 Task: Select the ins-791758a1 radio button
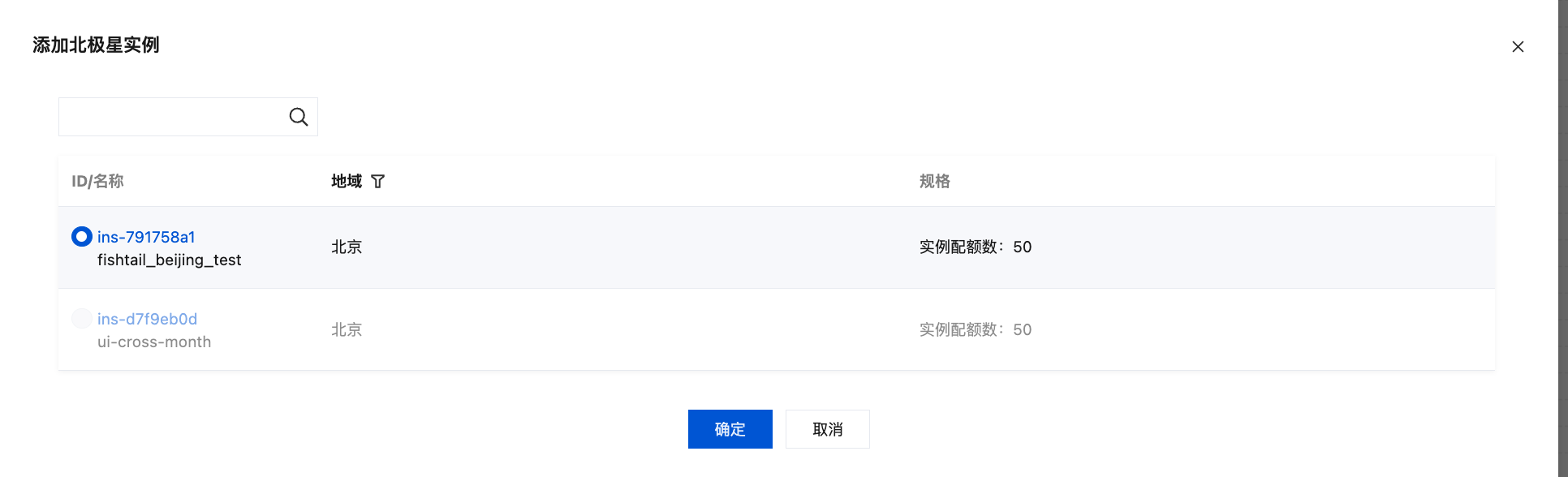pos(82,237)
